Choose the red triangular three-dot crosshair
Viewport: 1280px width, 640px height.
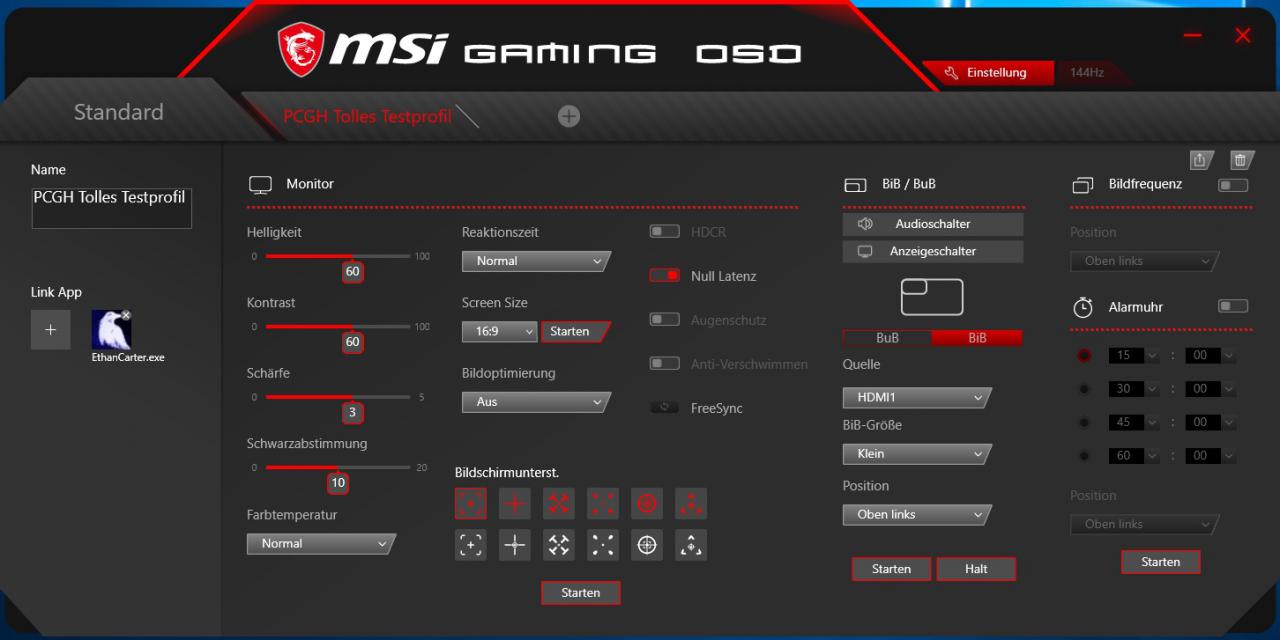(x=691, y=503)
